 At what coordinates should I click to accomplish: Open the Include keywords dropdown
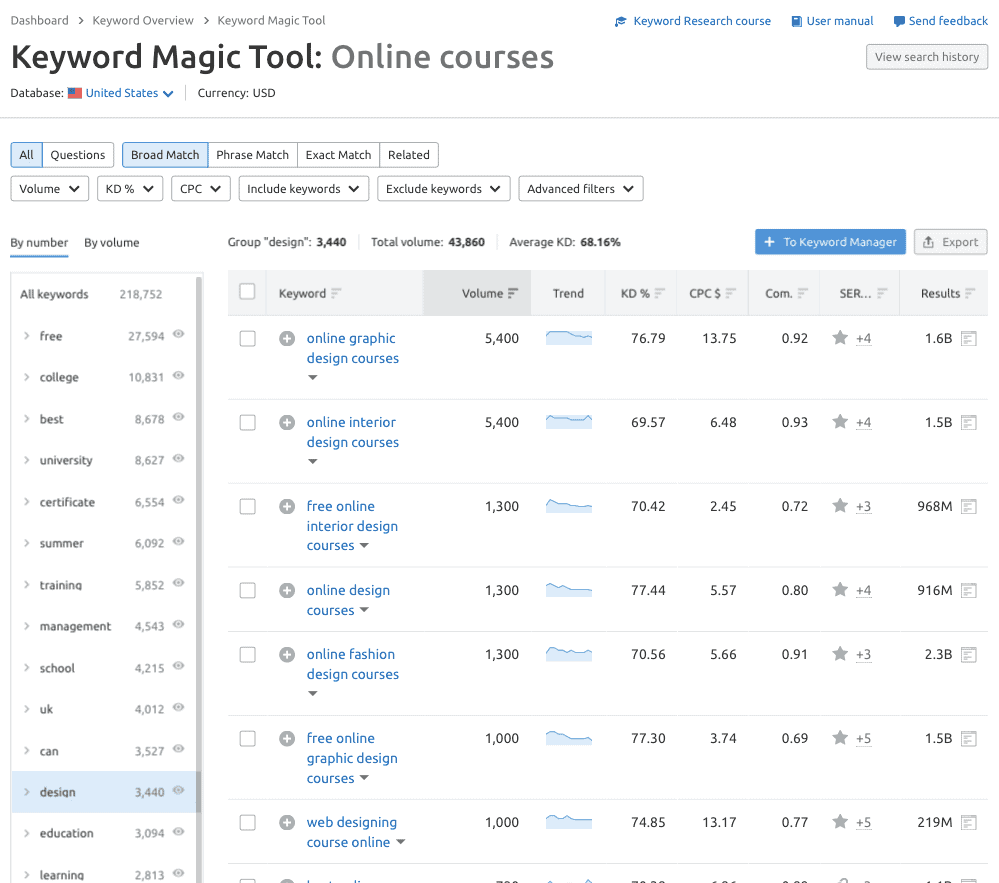(303, 188)
